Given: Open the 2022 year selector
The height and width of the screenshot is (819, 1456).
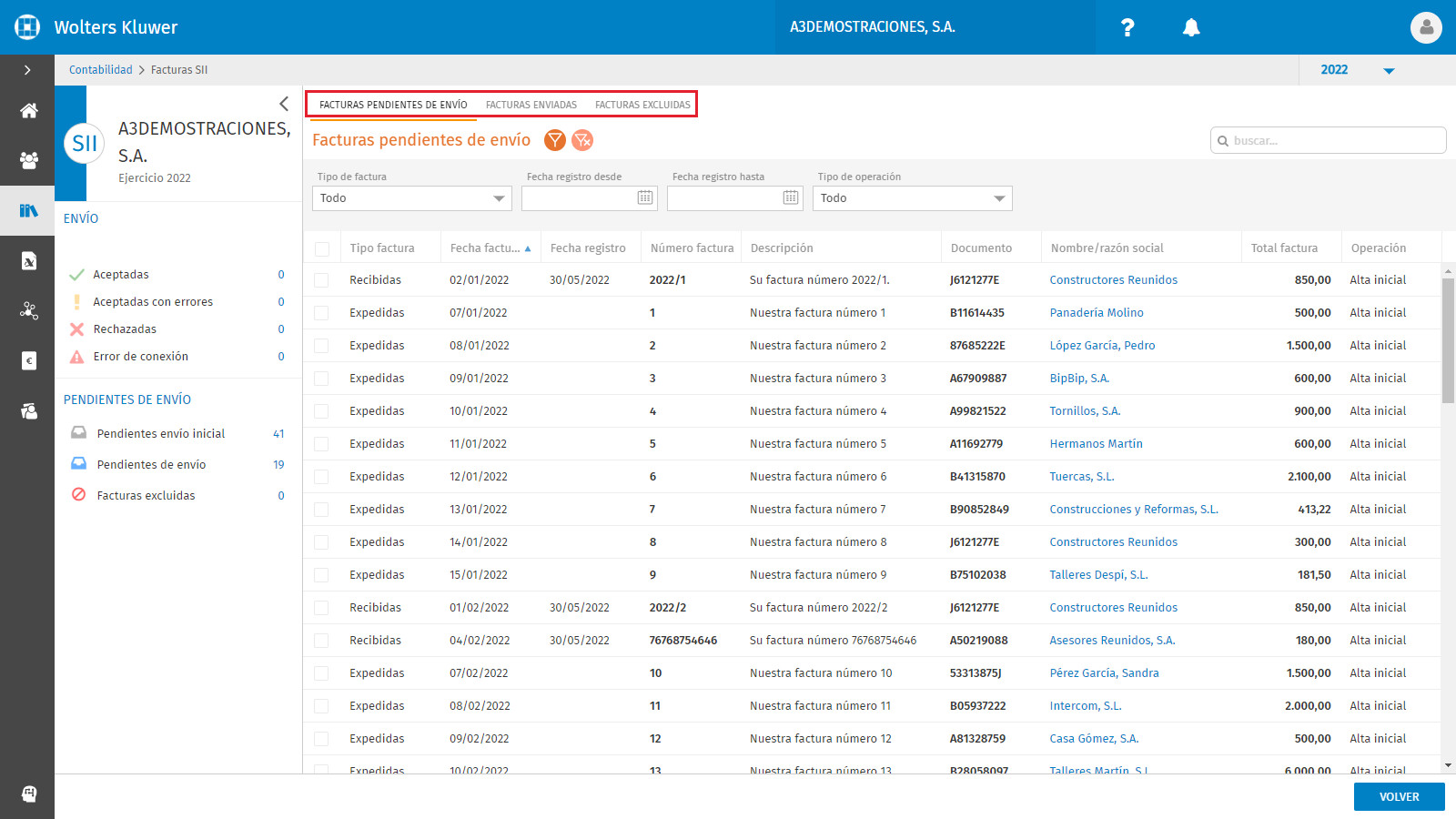Looking at the screenshot, I should (x=1357, y=70).
